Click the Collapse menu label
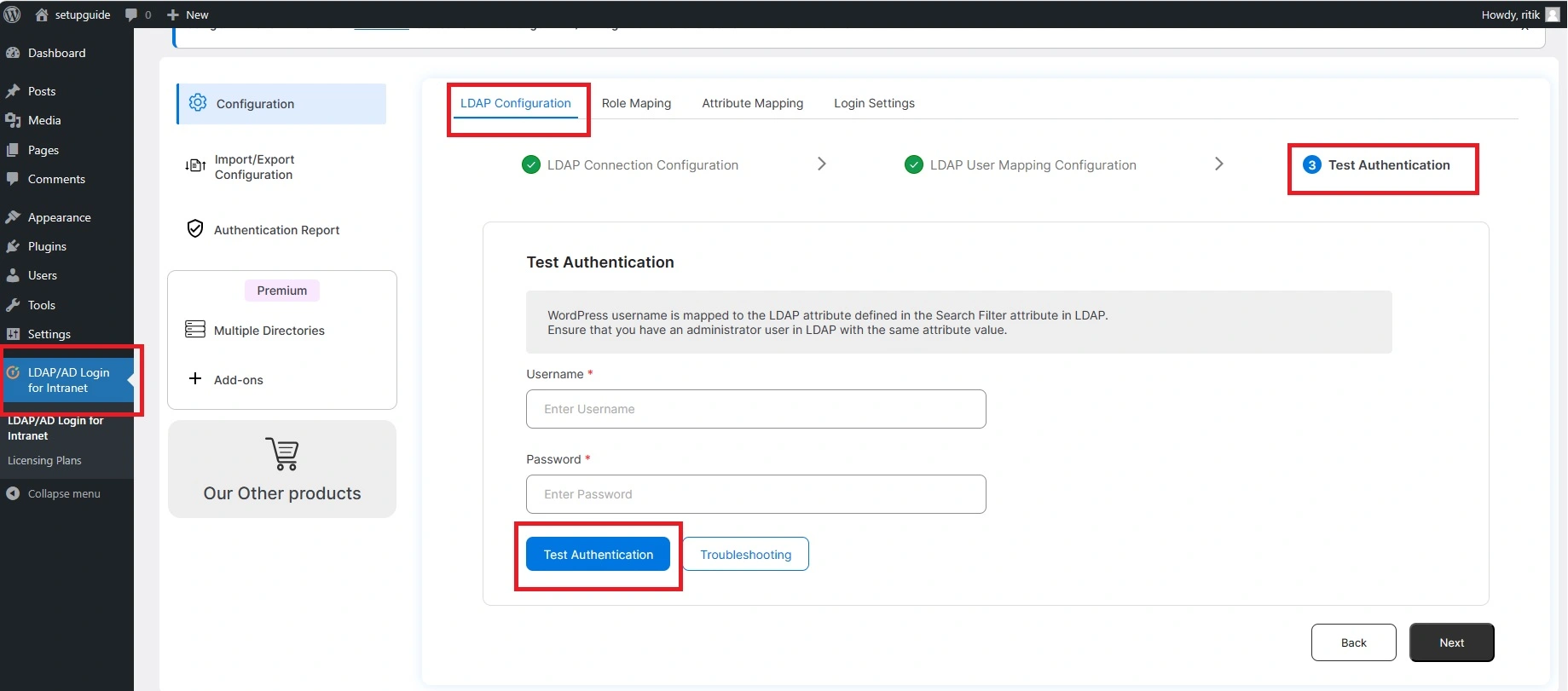Screen dimensions: 1568x691 click(64, 493)
